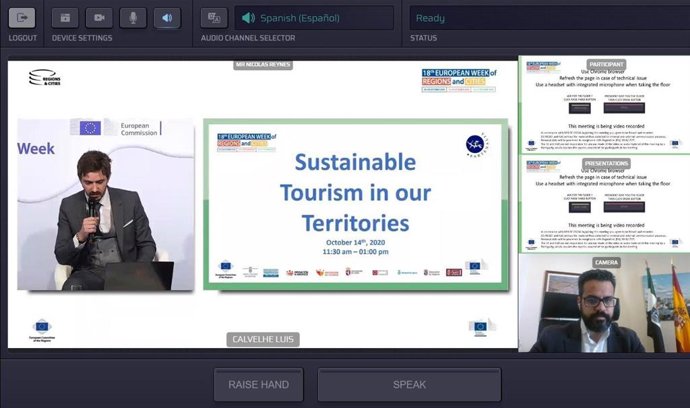Click the CALVELHE LUIS name label
The image size is (690, 408).
[x=263, y=339]
